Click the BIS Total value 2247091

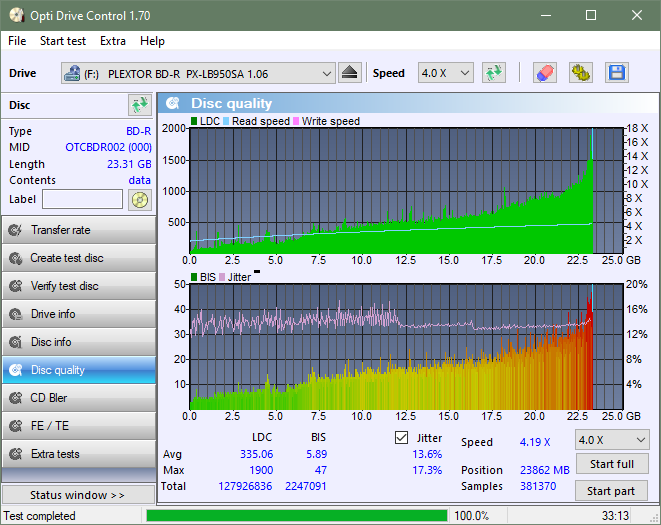pos(306,486)
